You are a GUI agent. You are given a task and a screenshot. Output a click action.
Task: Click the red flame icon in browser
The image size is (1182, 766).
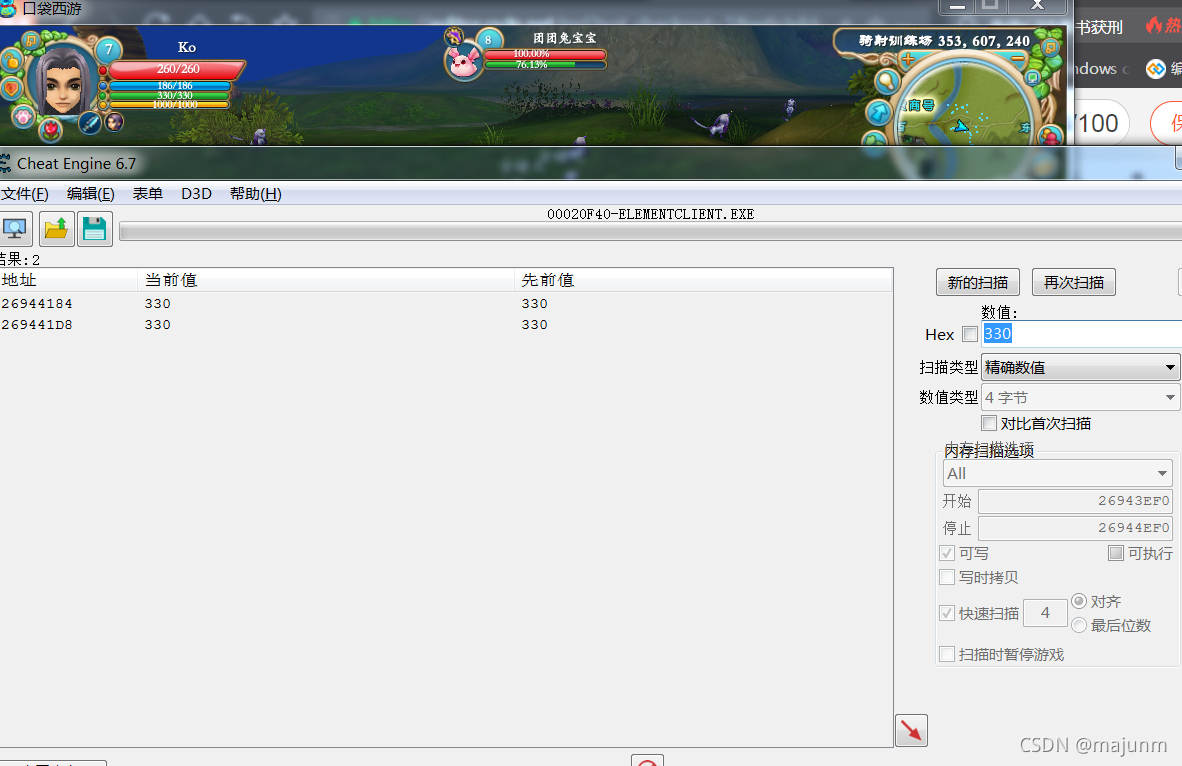pyautogui.click(x=1153, y=26)
